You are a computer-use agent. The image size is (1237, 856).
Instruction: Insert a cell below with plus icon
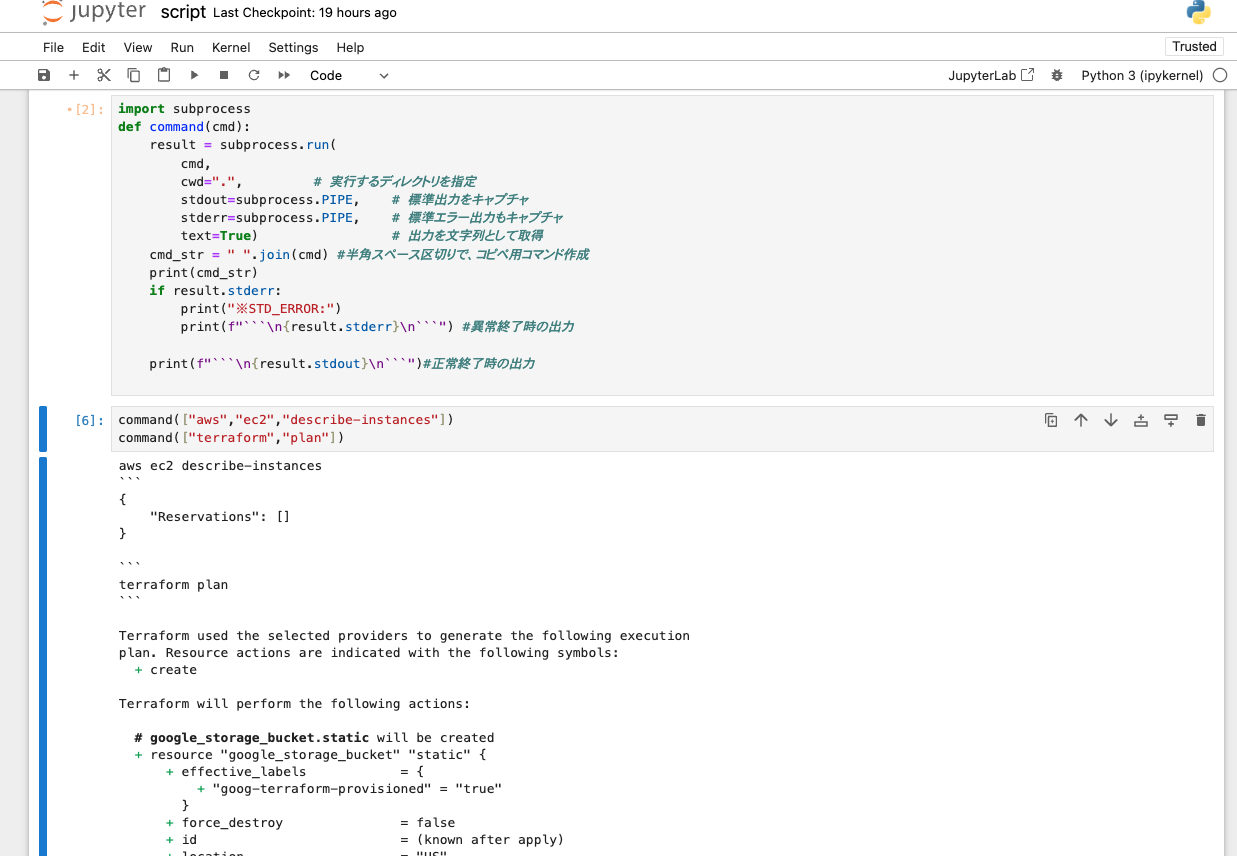(x=74, y=75)
